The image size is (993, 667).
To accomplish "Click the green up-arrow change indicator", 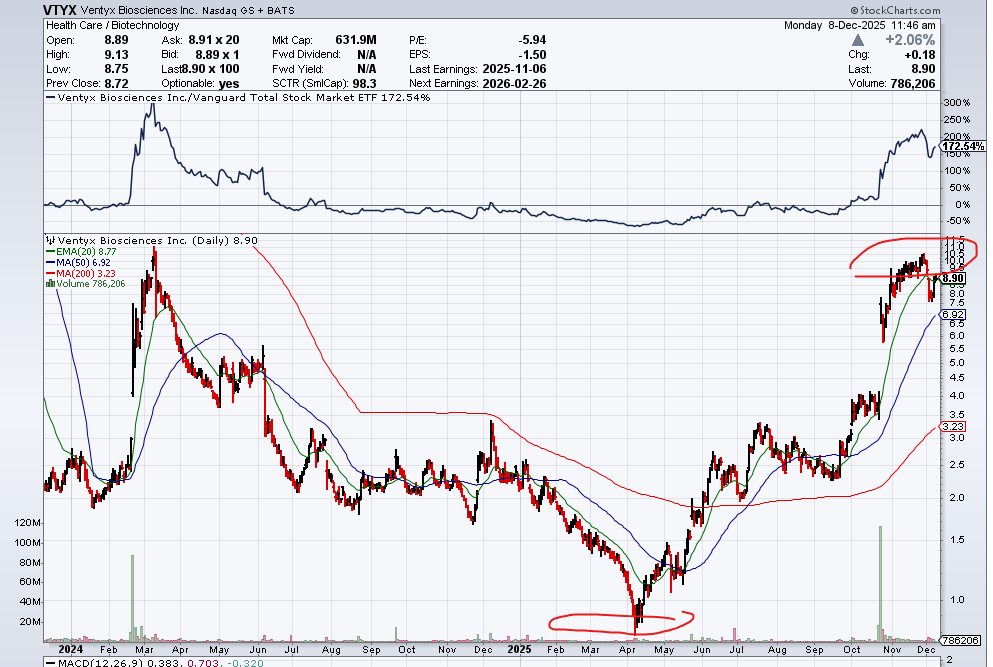I will pos(857,40).
